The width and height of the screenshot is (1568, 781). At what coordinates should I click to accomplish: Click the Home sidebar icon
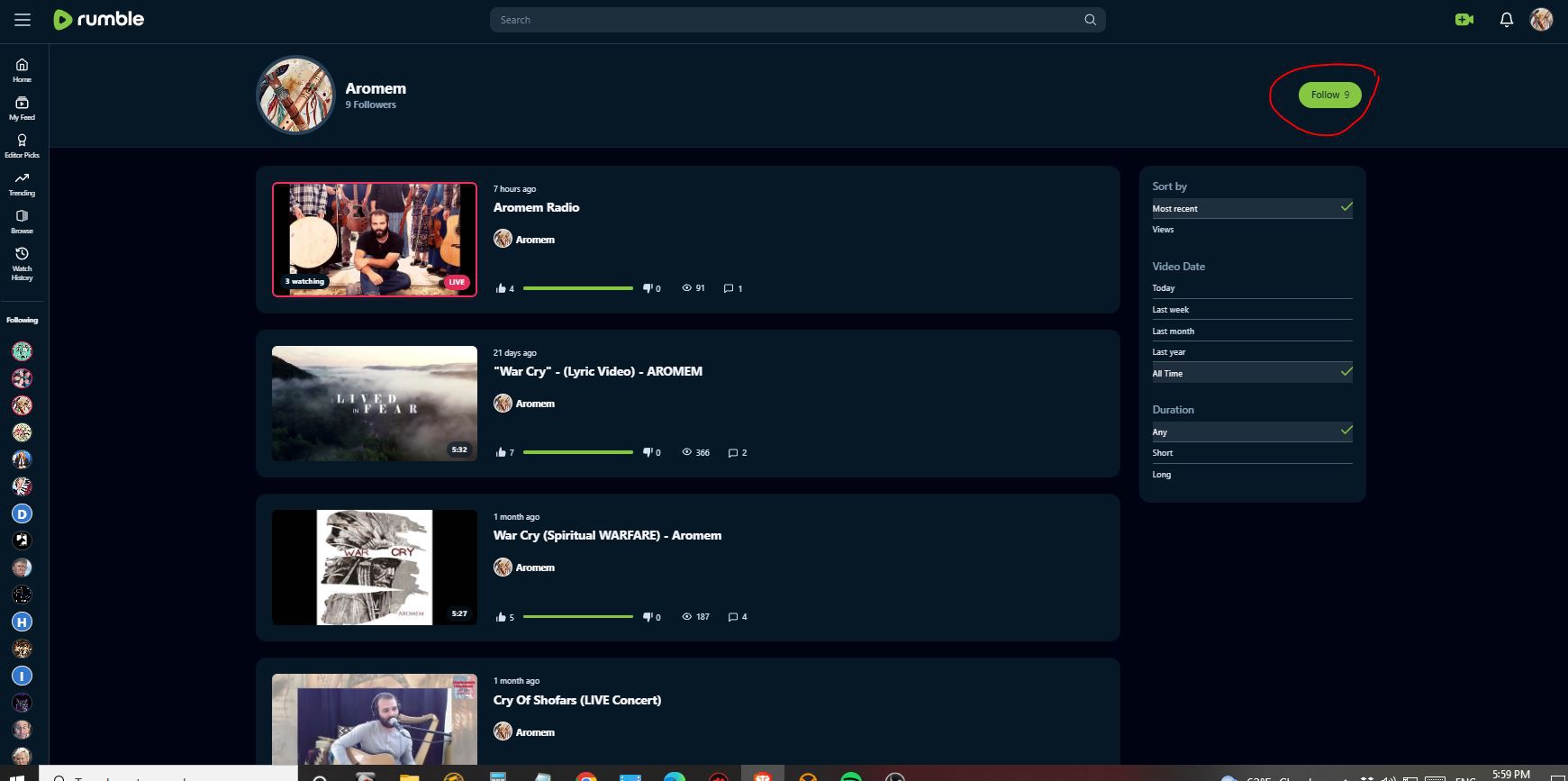coord(22,69)
